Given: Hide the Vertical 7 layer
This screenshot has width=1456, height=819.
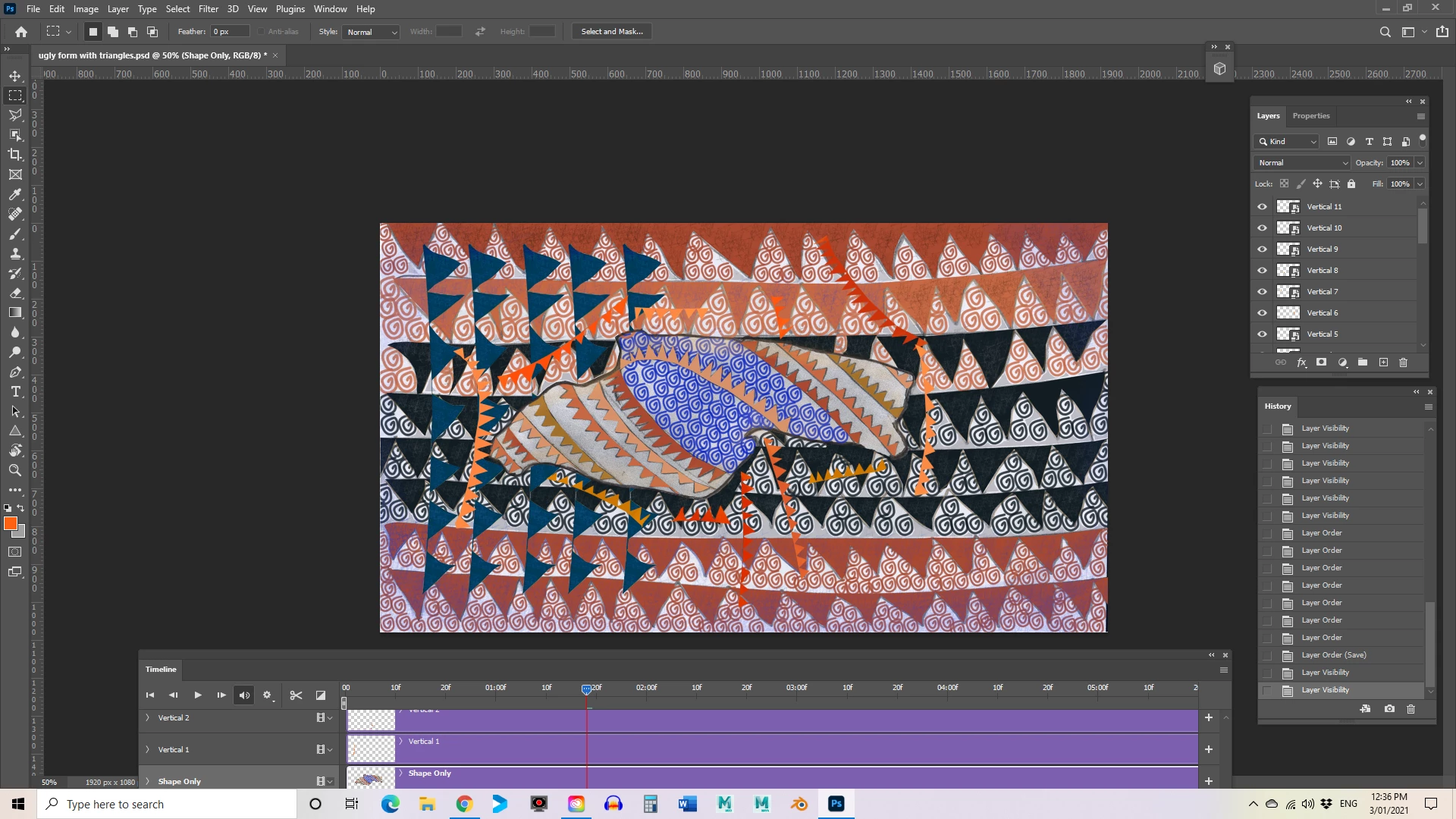Looking at the screenshot, I should [x=1263, y=292].
